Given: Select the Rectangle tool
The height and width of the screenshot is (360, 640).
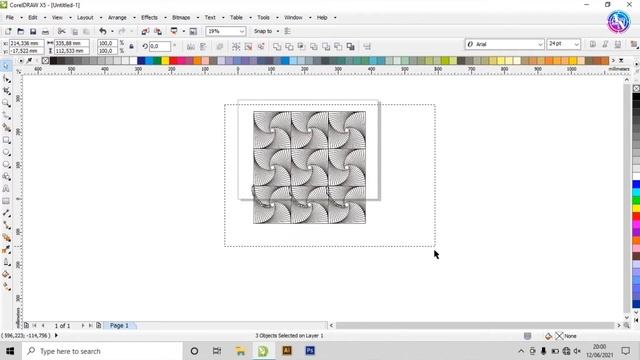Looking at the screenshot, I should (x=6, y=140).
